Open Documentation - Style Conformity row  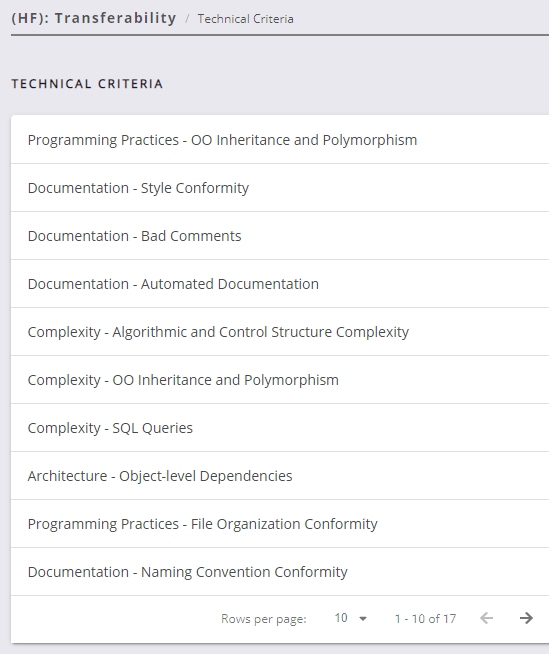[x=280, y=188]
